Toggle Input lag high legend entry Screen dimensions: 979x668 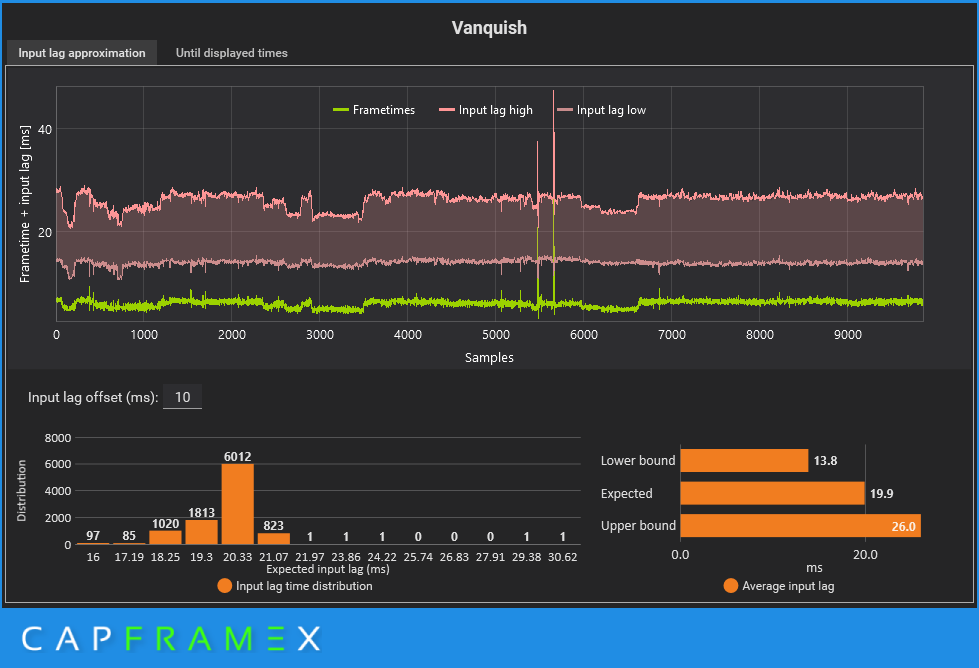[x=486, y=110]
